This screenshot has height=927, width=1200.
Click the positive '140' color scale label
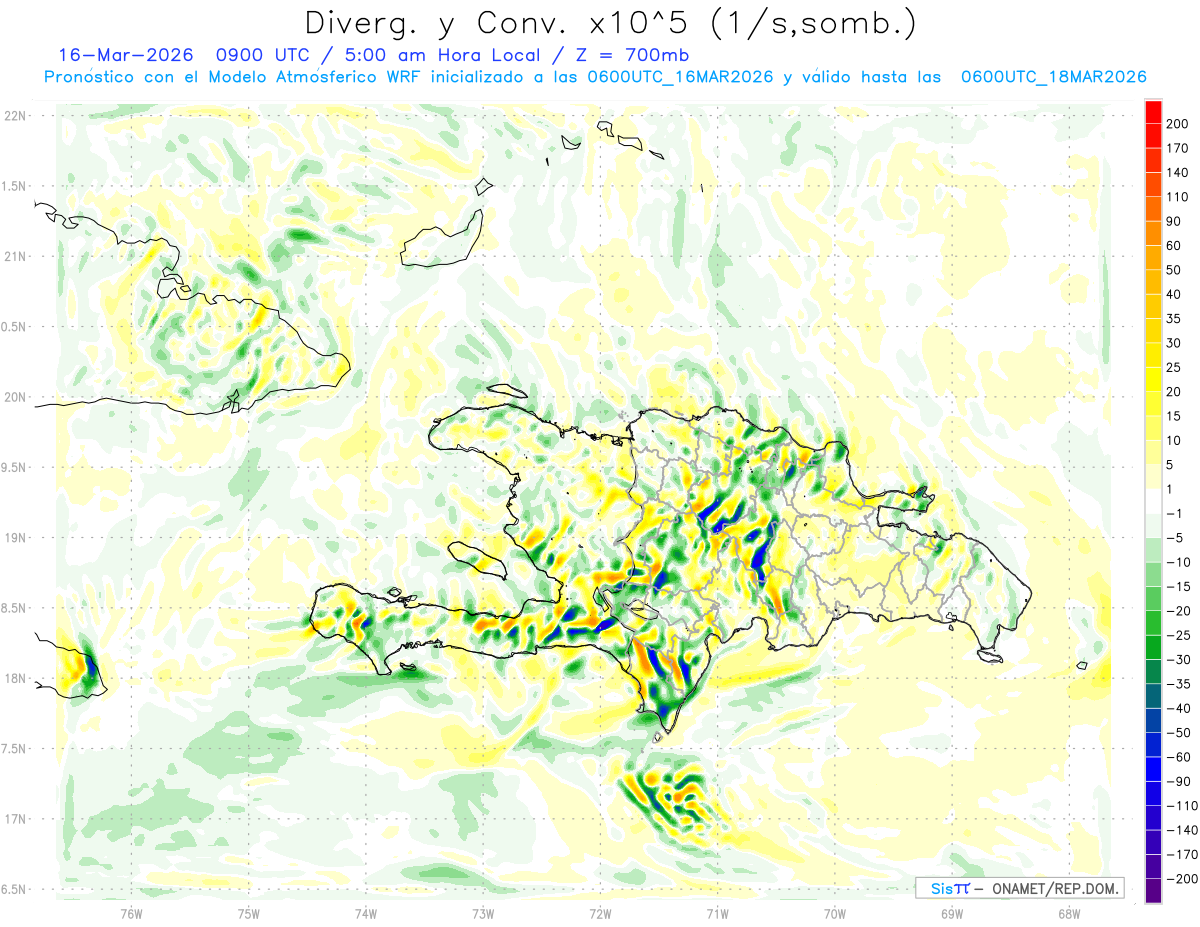tap(1177, 172)
